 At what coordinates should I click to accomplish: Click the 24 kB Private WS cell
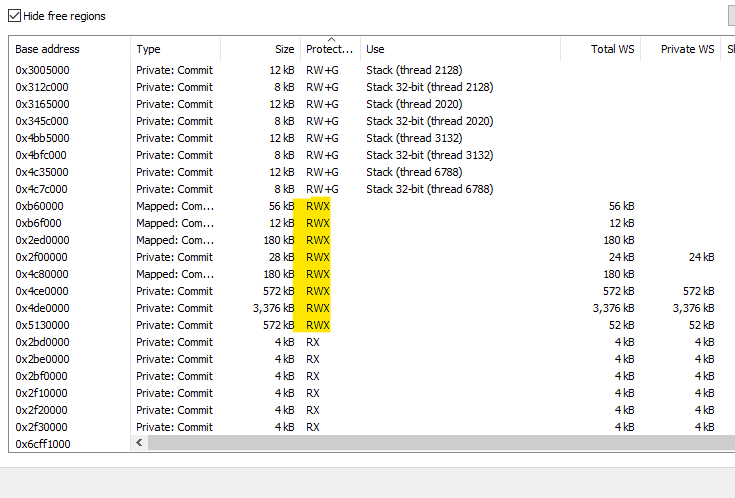(701, 257)
